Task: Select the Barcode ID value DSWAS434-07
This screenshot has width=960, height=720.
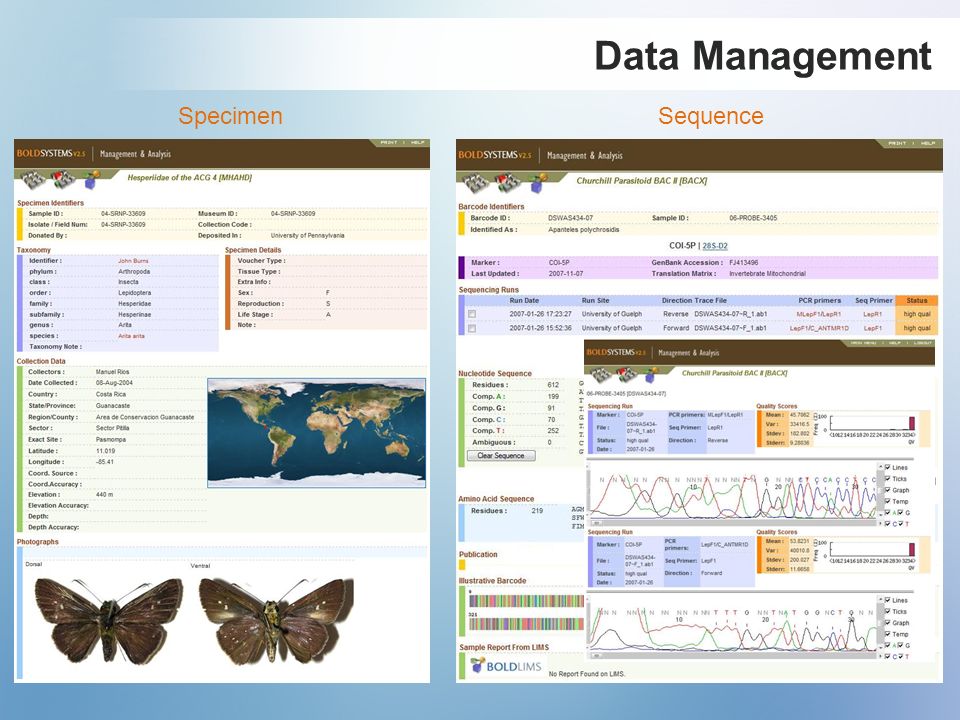Action: tap(570, 218)
